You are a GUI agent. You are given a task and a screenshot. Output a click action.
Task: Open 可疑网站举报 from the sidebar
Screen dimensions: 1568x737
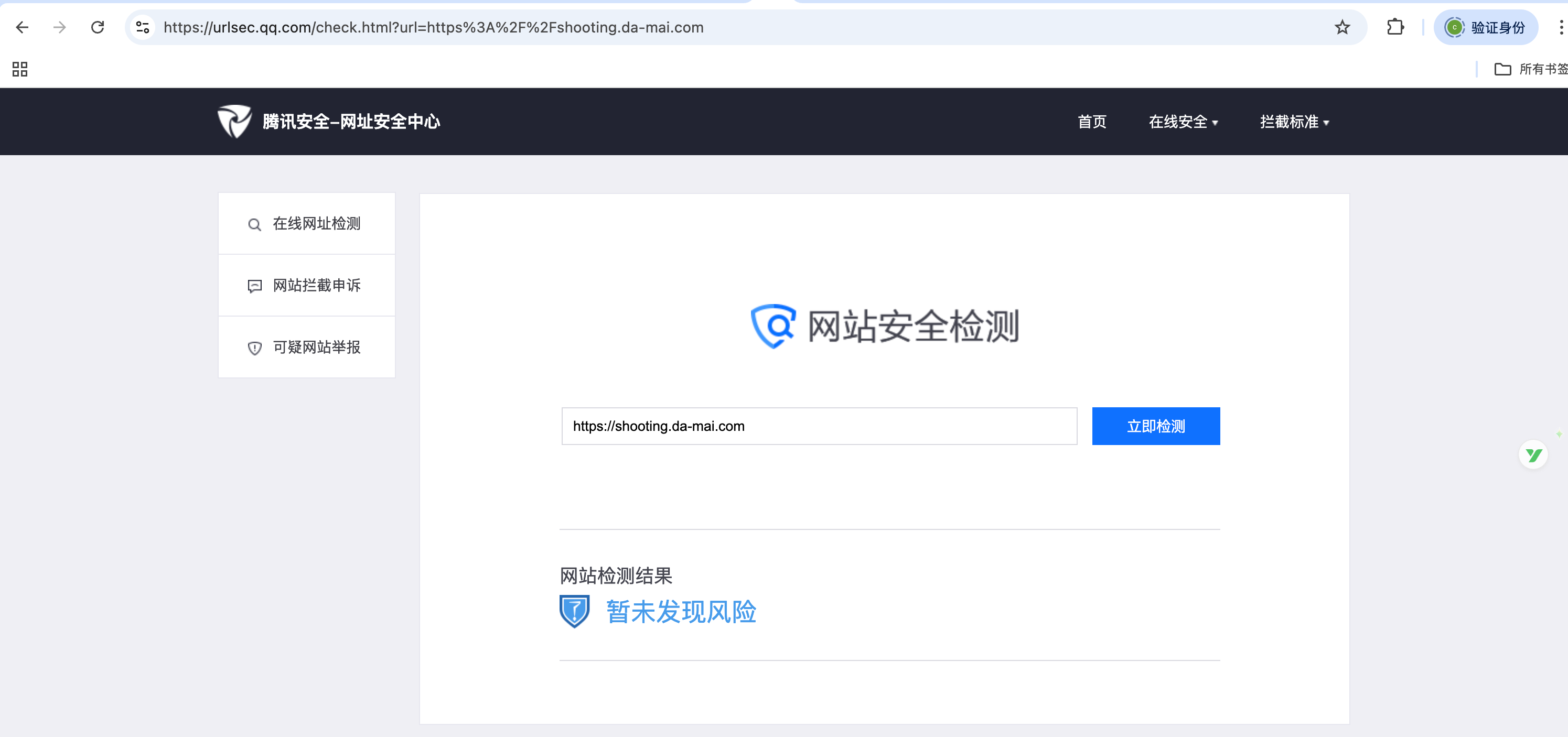[307, 348]
